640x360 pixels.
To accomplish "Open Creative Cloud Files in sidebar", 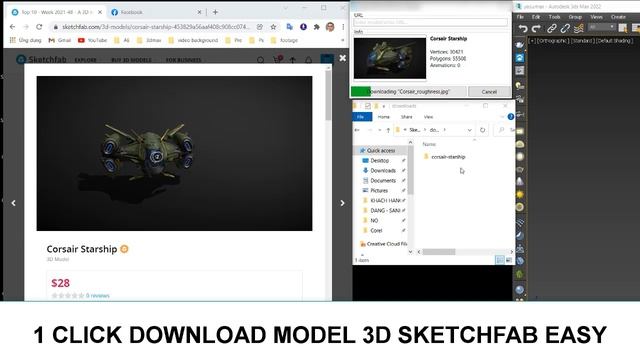I will click(x=383, y=244).
